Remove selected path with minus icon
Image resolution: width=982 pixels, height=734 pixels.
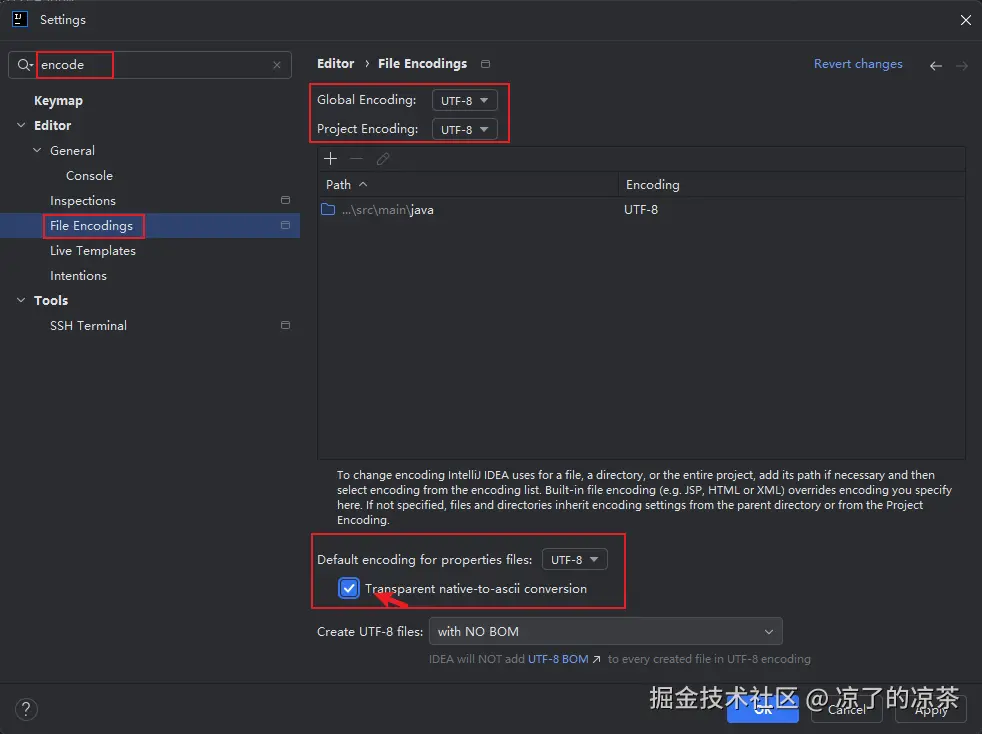(x=356, y=159)
